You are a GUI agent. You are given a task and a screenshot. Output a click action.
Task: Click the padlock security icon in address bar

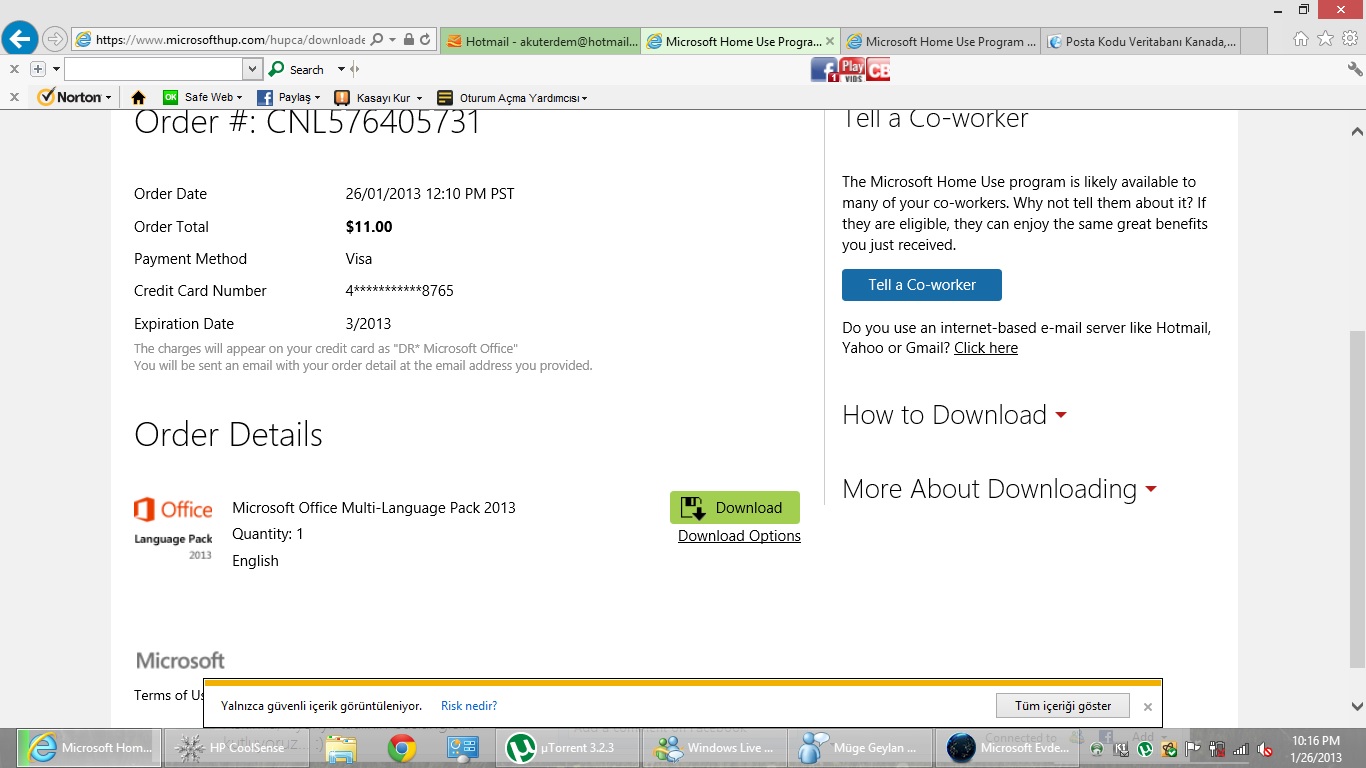408,40
